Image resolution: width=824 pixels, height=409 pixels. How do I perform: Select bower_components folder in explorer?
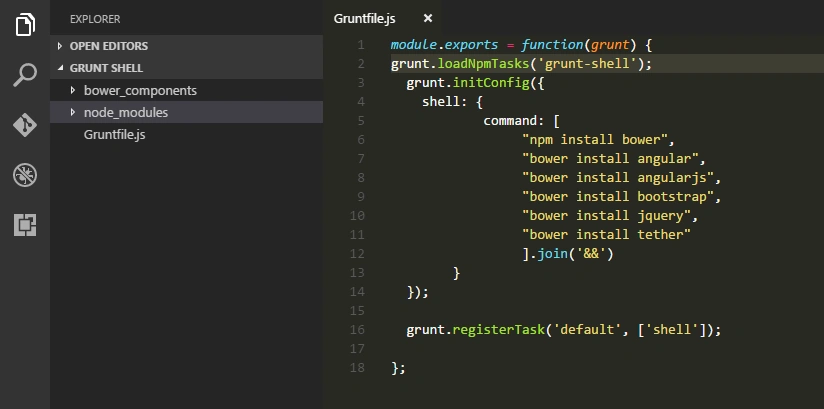click(x=187, y=90)
